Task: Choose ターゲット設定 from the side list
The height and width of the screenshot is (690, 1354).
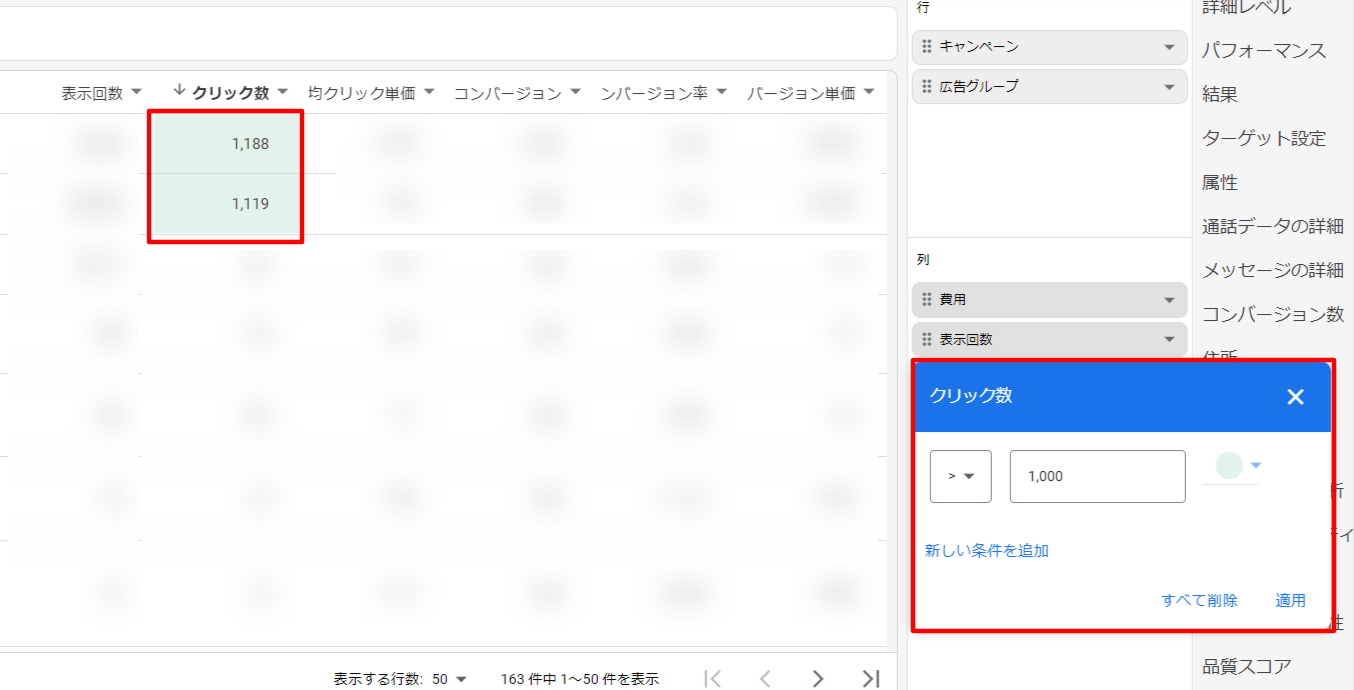Action: click(1263, 138)
